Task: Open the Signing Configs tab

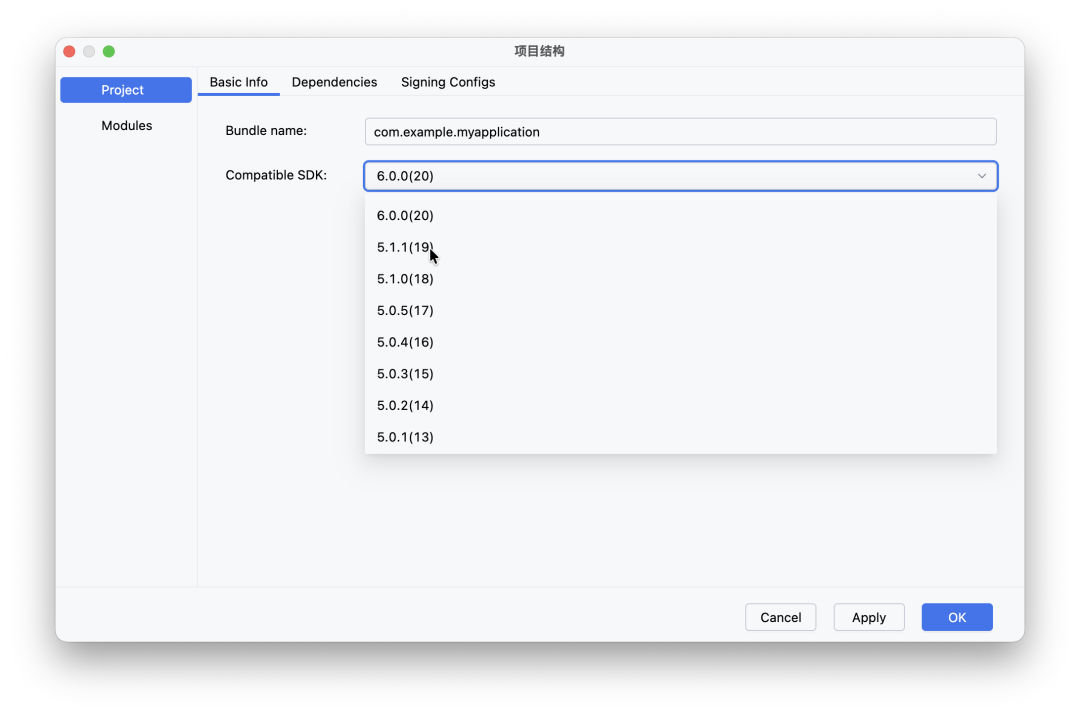Action: point(448,82)
